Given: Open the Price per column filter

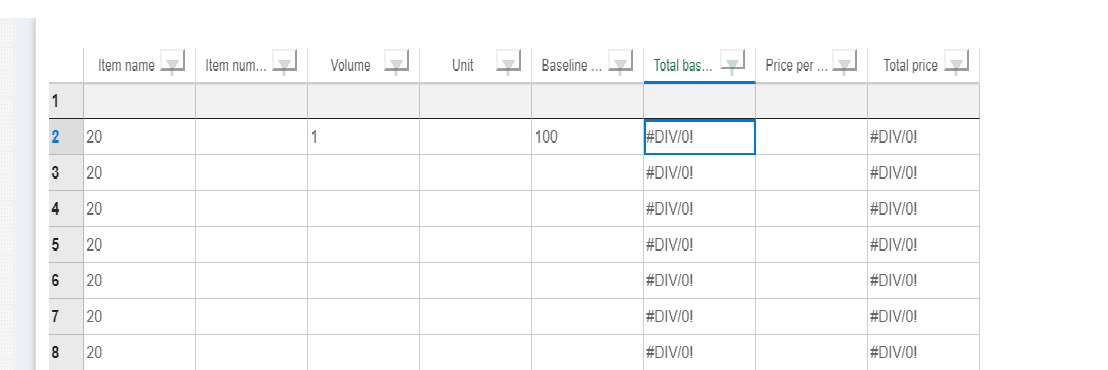Looking at the screenshot, I should 844,63.
